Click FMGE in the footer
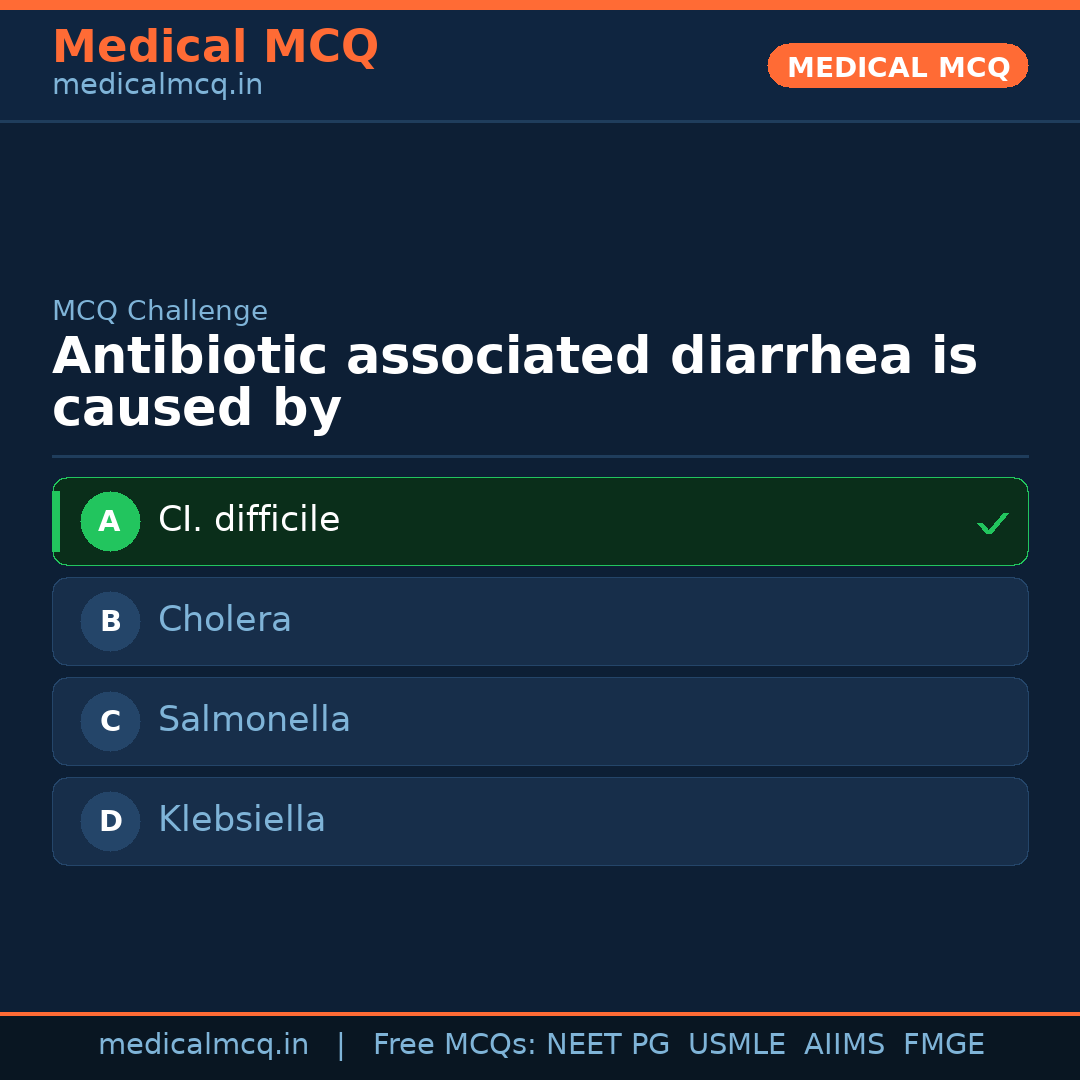1080x1080 pixels. pyautogui.click(x=944, y=1045)
